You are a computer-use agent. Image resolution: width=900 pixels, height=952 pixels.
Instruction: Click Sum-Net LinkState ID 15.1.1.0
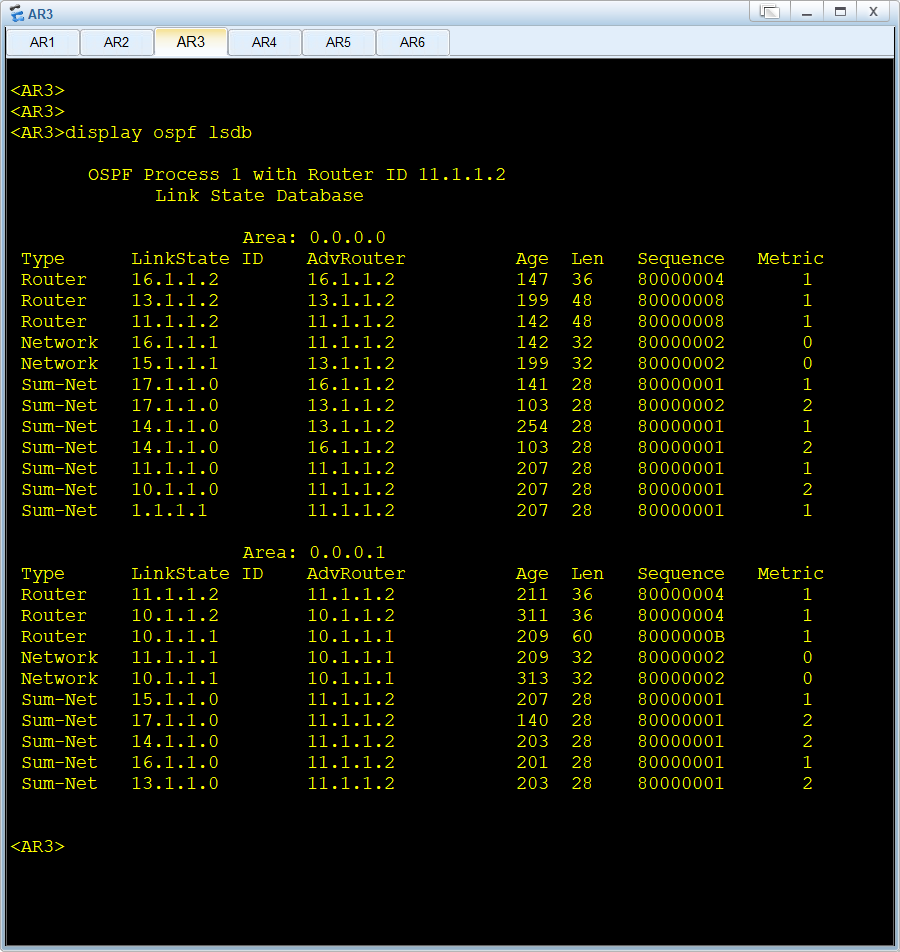point(176,699)
